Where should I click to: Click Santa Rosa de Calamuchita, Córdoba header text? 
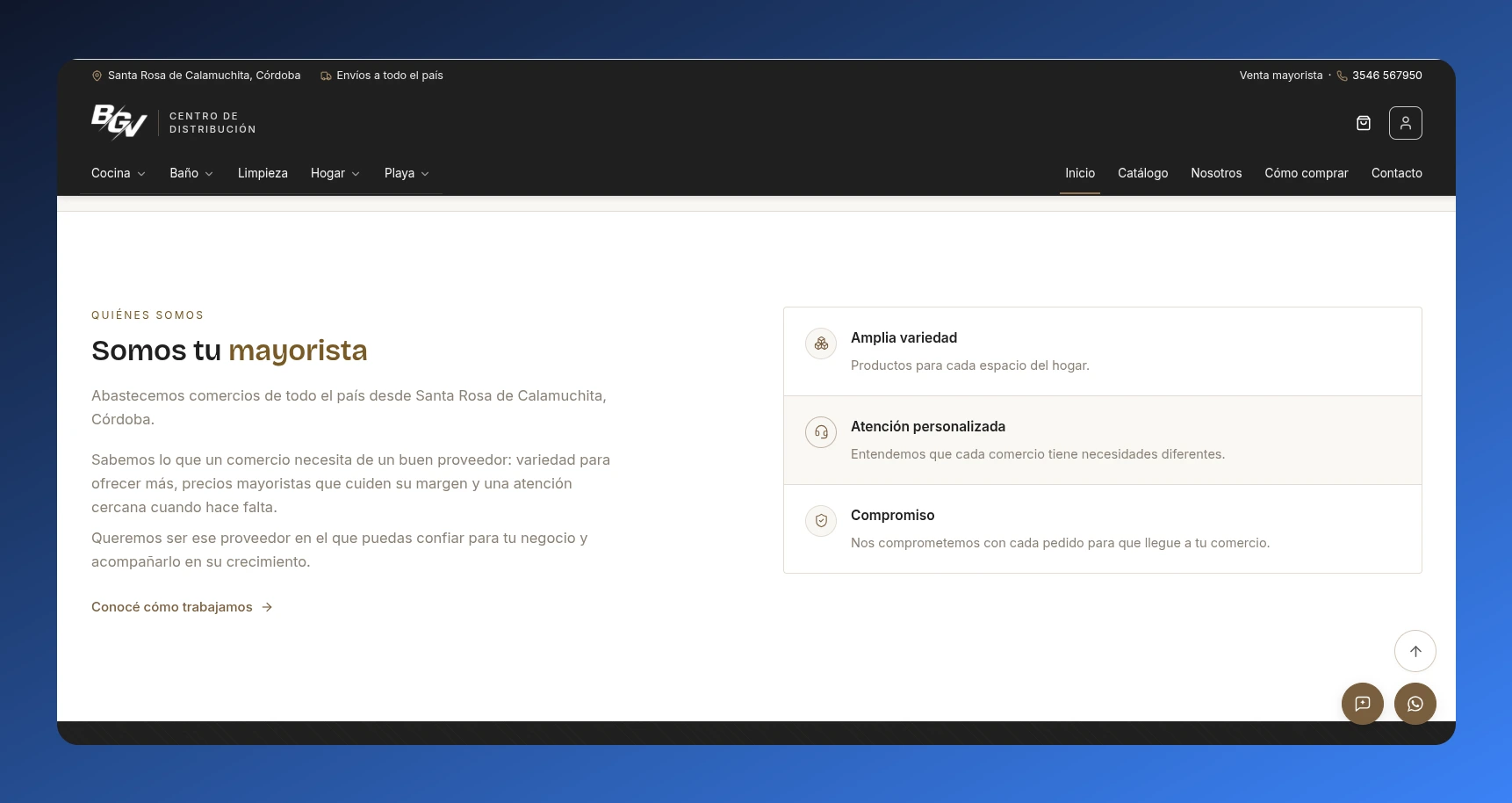click(204, 76)
